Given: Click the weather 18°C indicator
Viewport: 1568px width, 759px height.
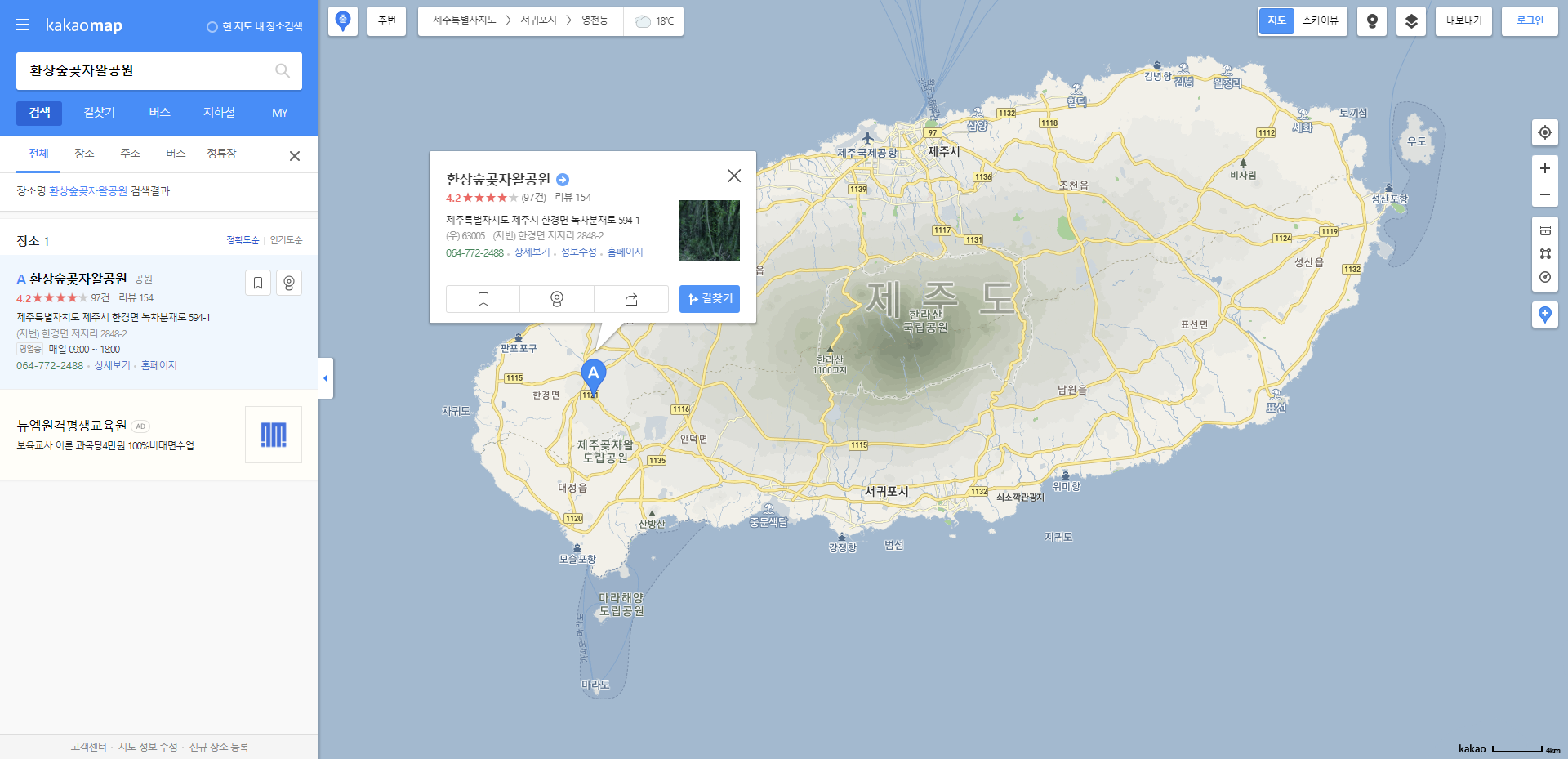Looking at the screenshot, I should click(654, 21).
